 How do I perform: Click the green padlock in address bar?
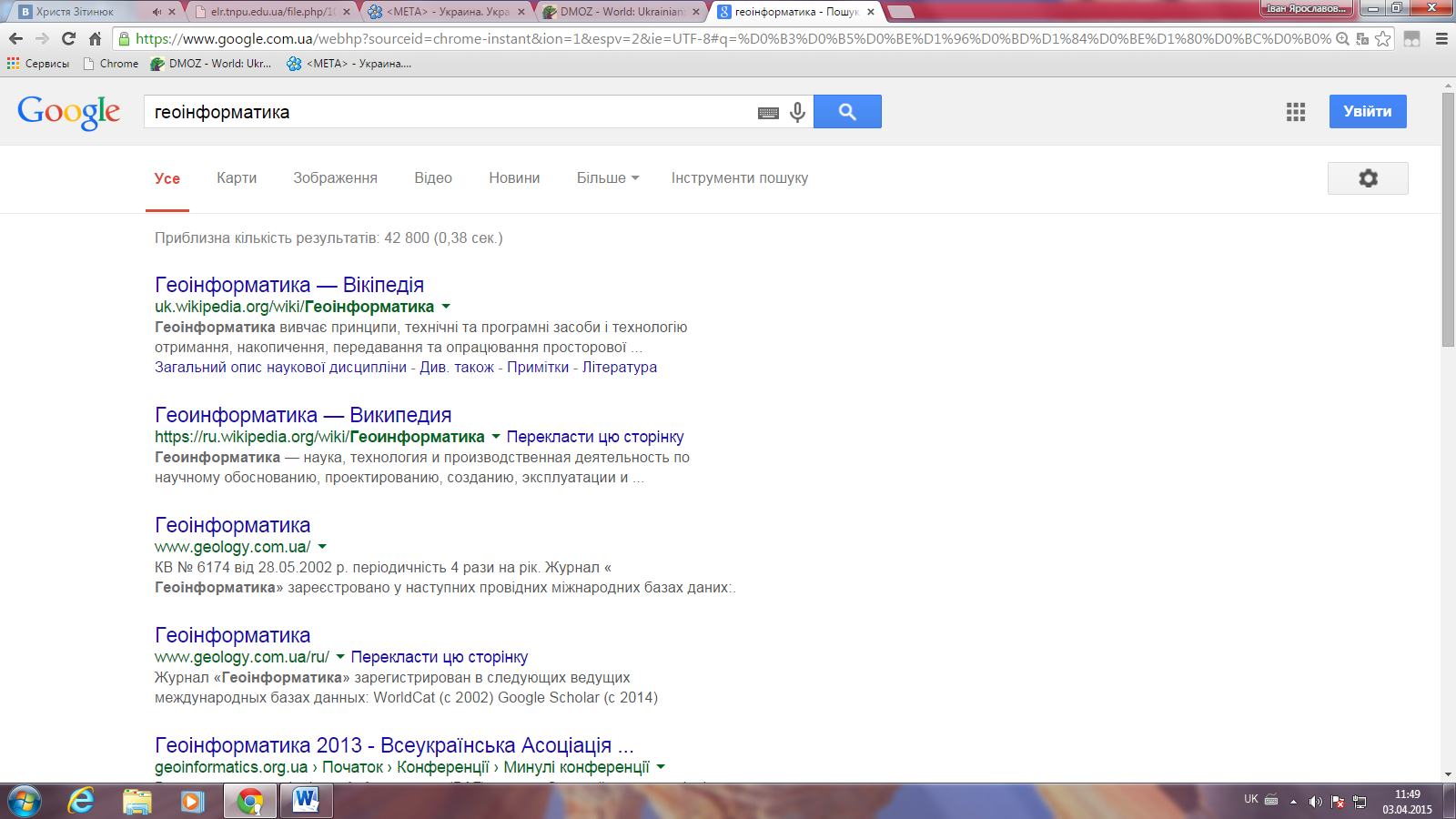tap(125, 38)
